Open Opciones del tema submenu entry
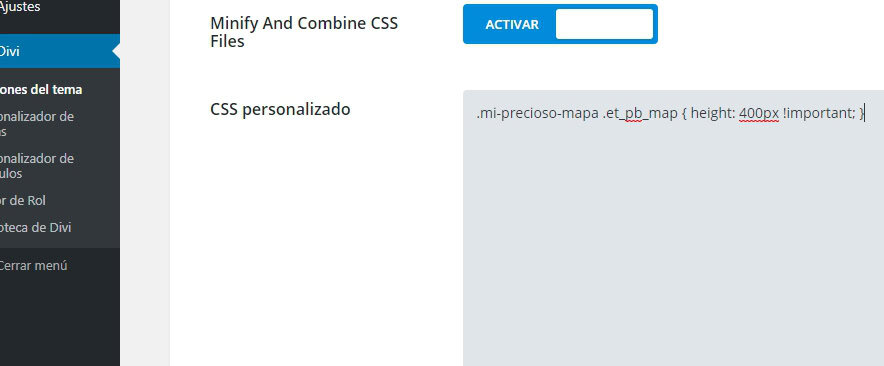 [x=41, y=90]
